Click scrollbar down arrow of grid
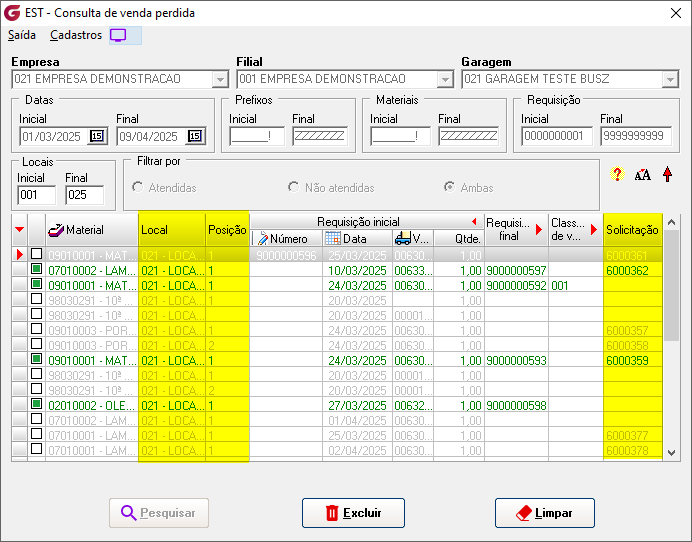The width and height of the screenshot is (692, 542). 671,452
